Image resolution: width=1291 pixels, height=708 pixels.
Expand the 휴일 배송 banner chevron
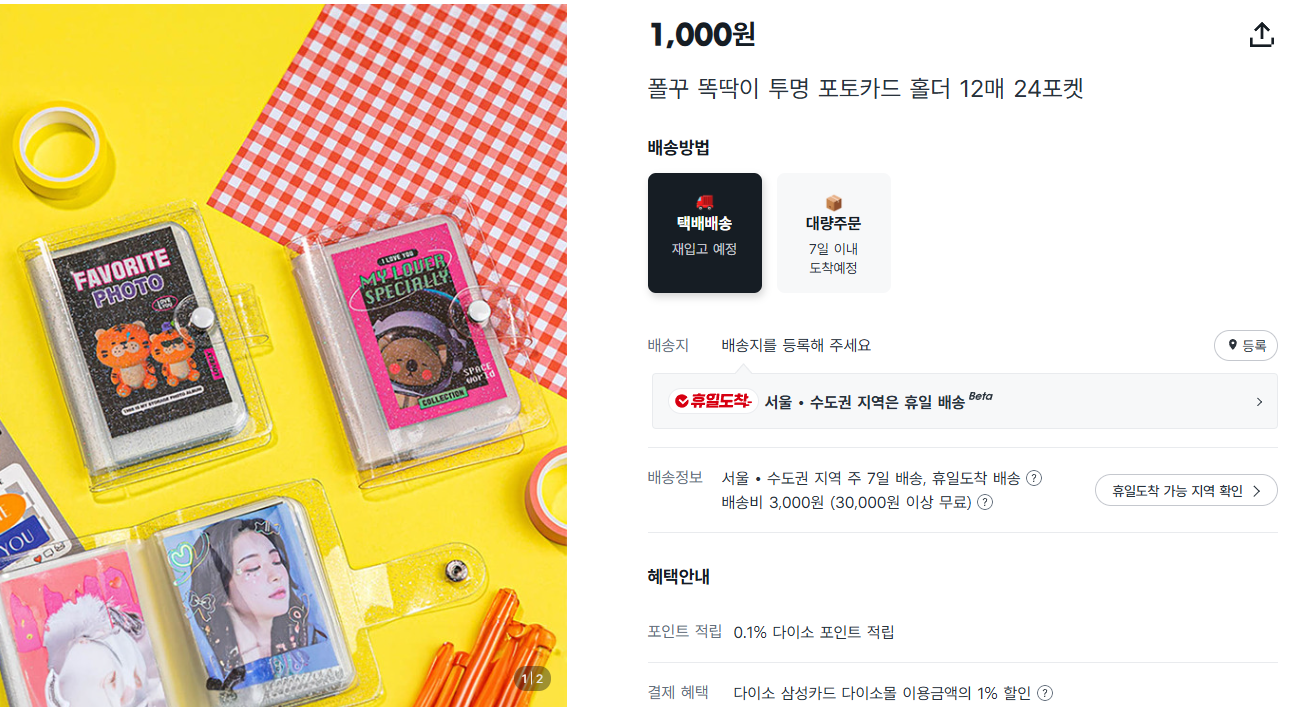(x=1259, y=402)
